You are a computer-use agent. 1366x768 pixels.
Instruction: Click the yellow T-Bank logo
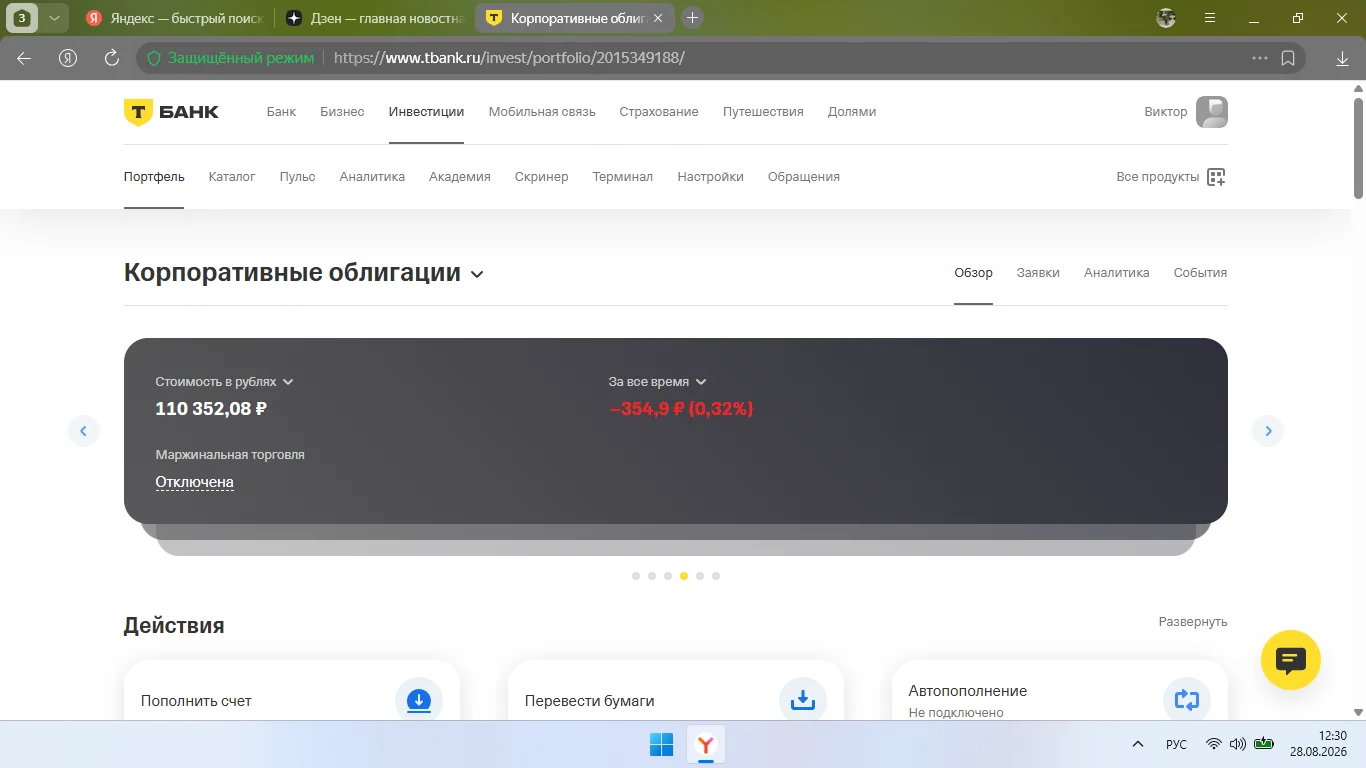pos(171,112)
